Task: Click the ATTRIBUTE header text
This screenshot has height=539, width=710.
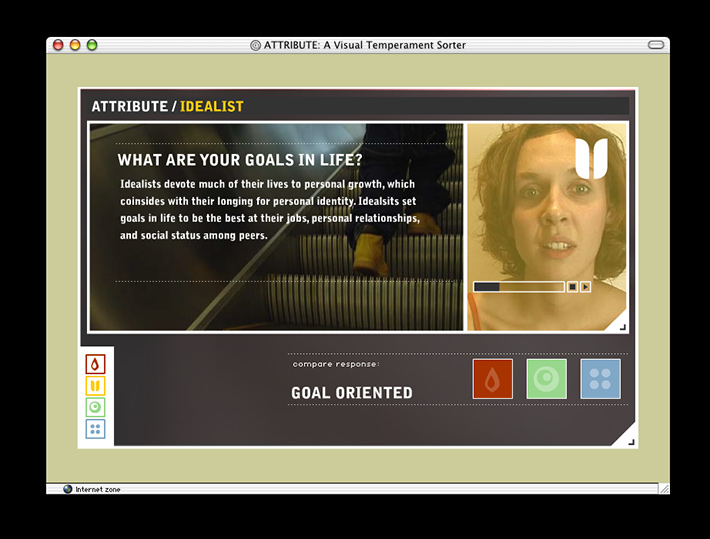Action: [130, 106]
